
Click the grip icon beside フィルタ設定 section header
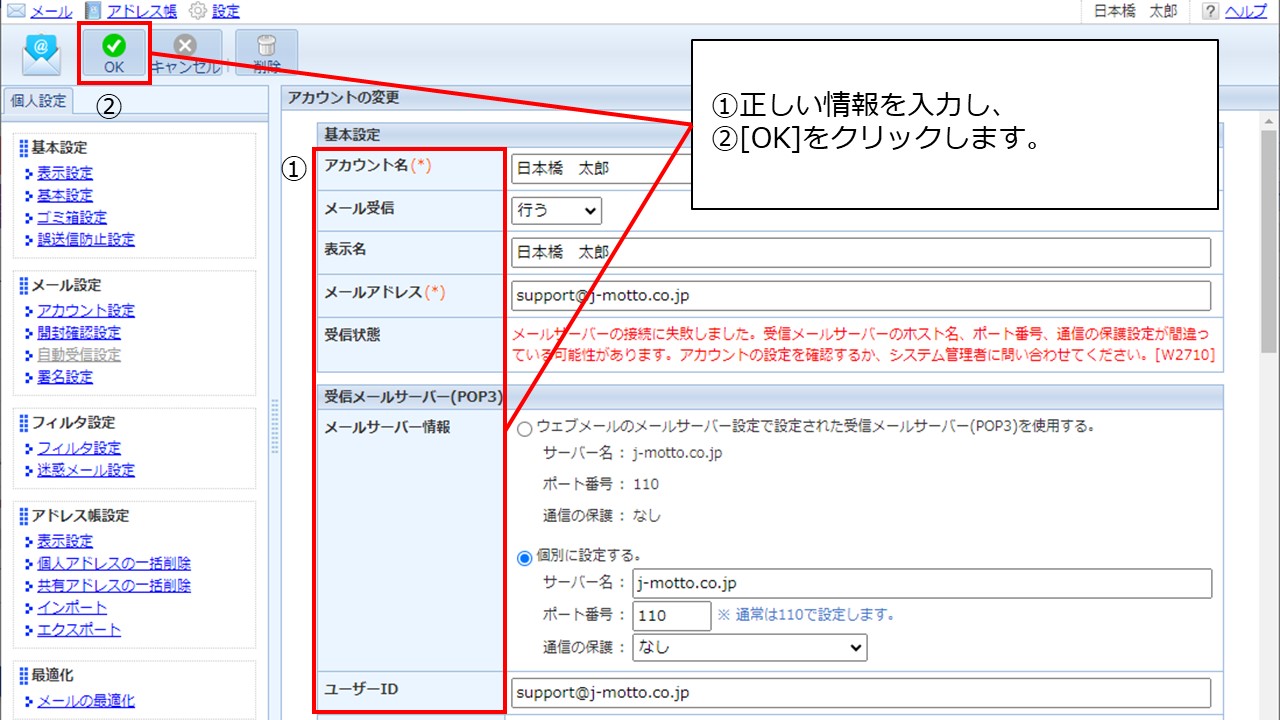[x=24, y=423]
